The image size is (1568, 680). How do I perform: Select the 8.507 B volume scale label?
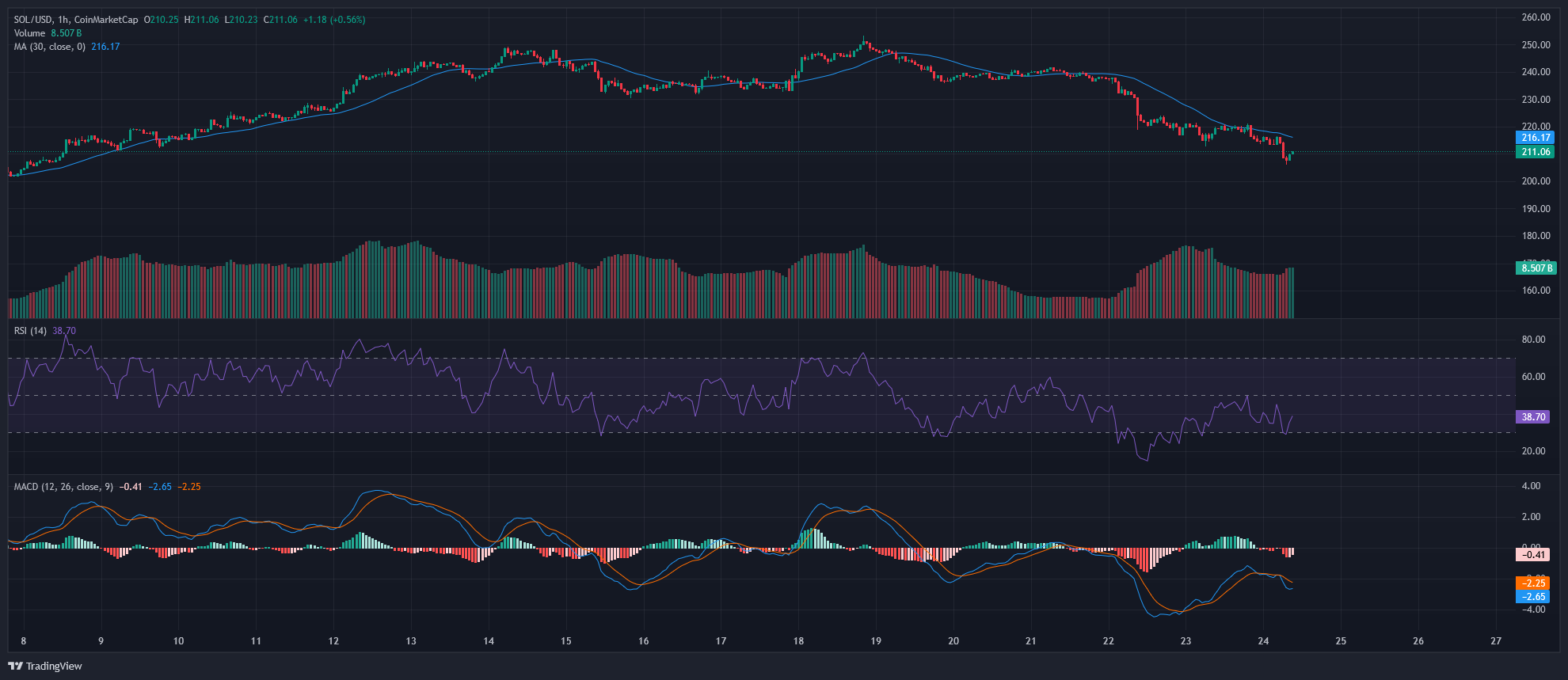click(x=1536, y=268)
